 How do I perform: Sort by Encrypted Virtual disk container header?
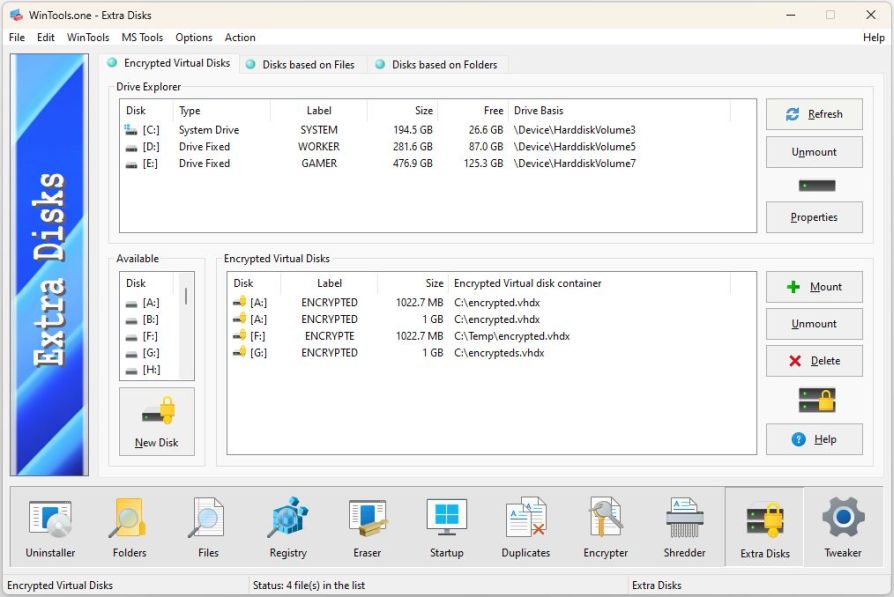(x=590, y=283)
